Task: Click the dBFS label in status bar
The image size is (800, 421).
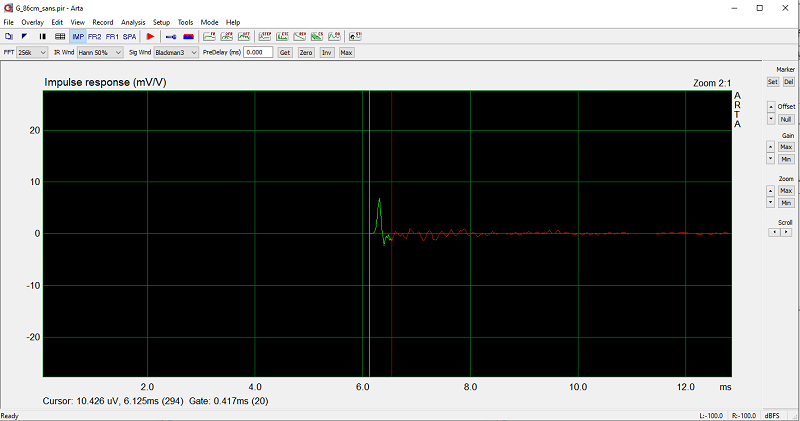Action: pyautogui.click(x=772, y=416)
